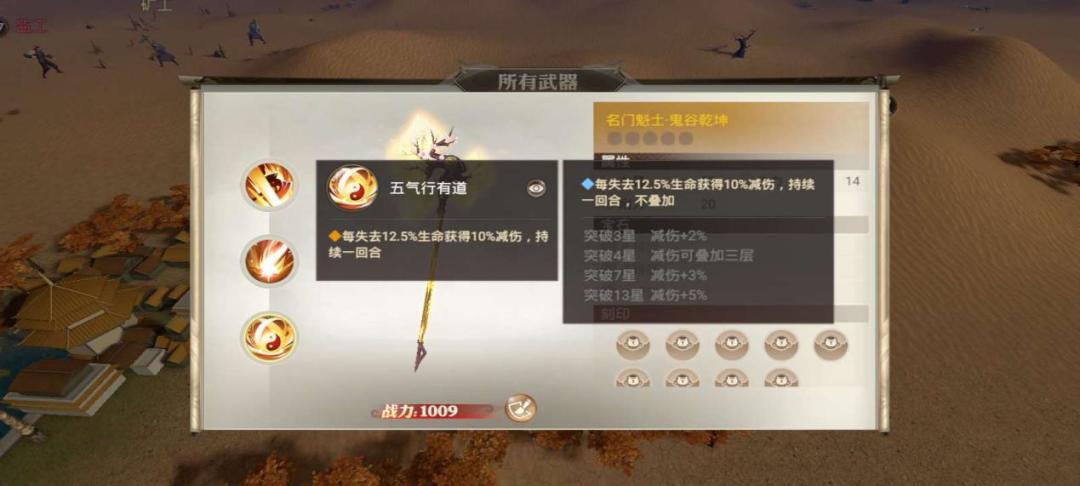Open the first engraving slot in top row
This screenshot has width=1080, height=486.
point(632,344)
